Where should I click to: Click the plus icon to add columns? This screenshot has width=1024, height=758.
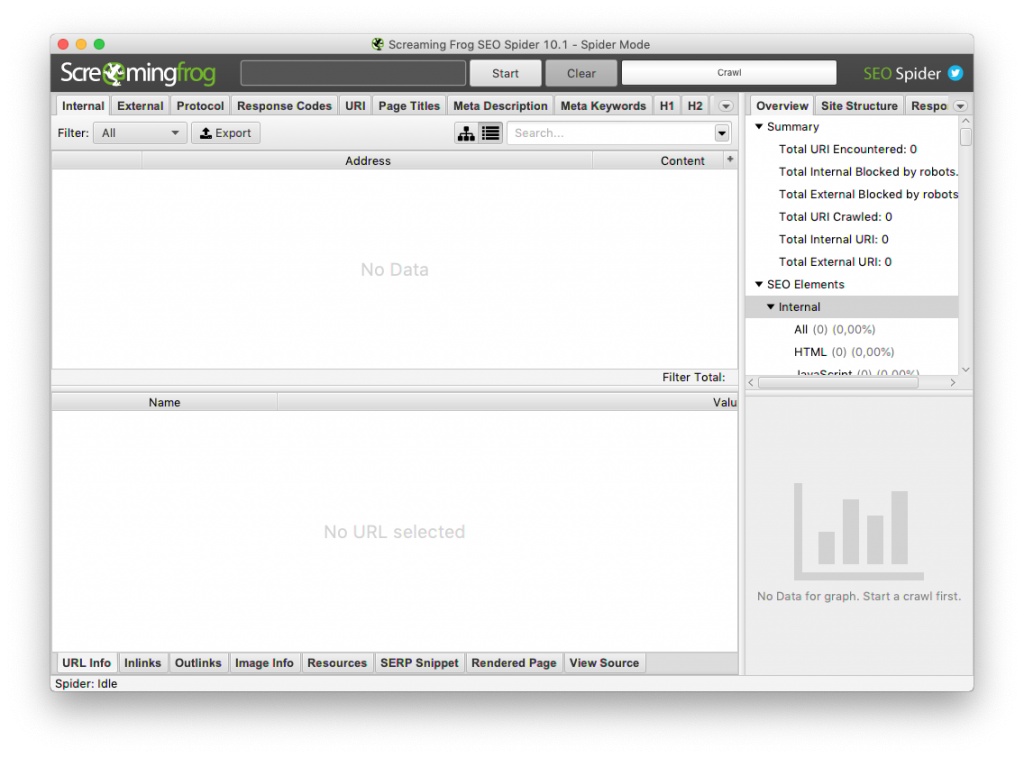730,160
